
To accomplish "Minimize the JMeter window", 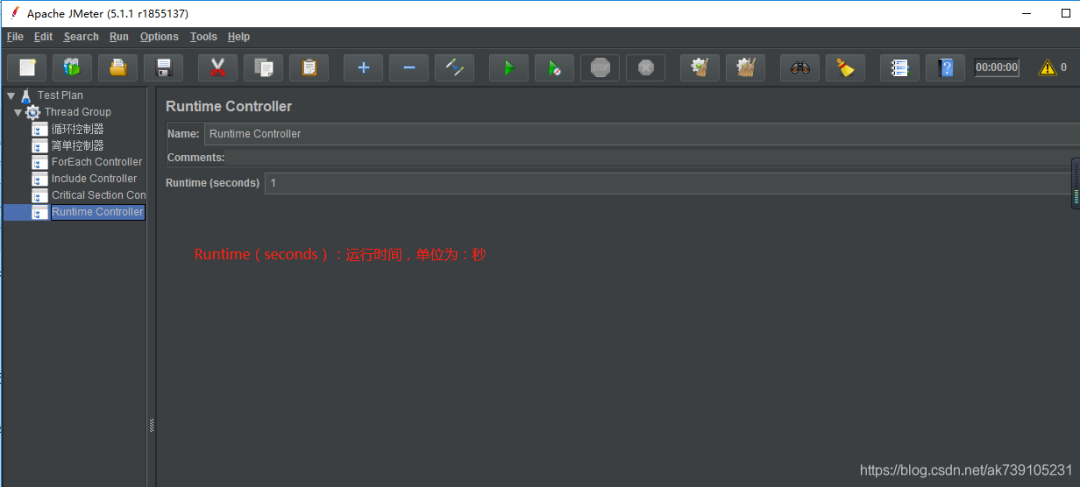I will coord(1027,13).
